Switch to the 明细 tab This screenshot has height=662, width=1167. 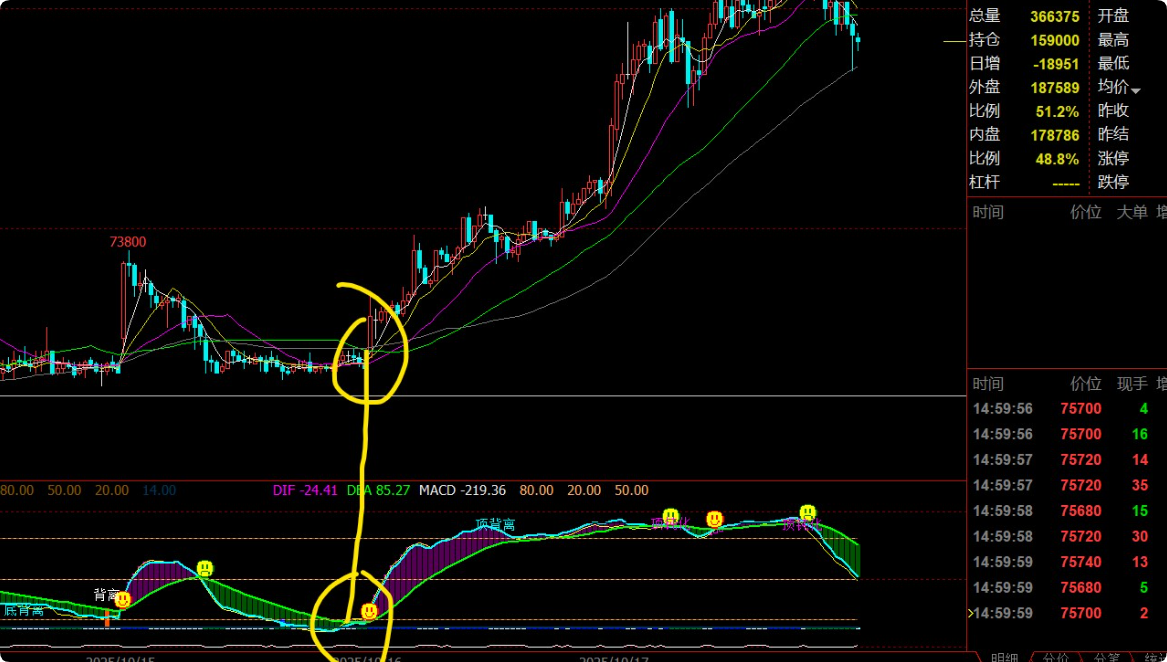pyautogui.click(x=1003, y=657)
